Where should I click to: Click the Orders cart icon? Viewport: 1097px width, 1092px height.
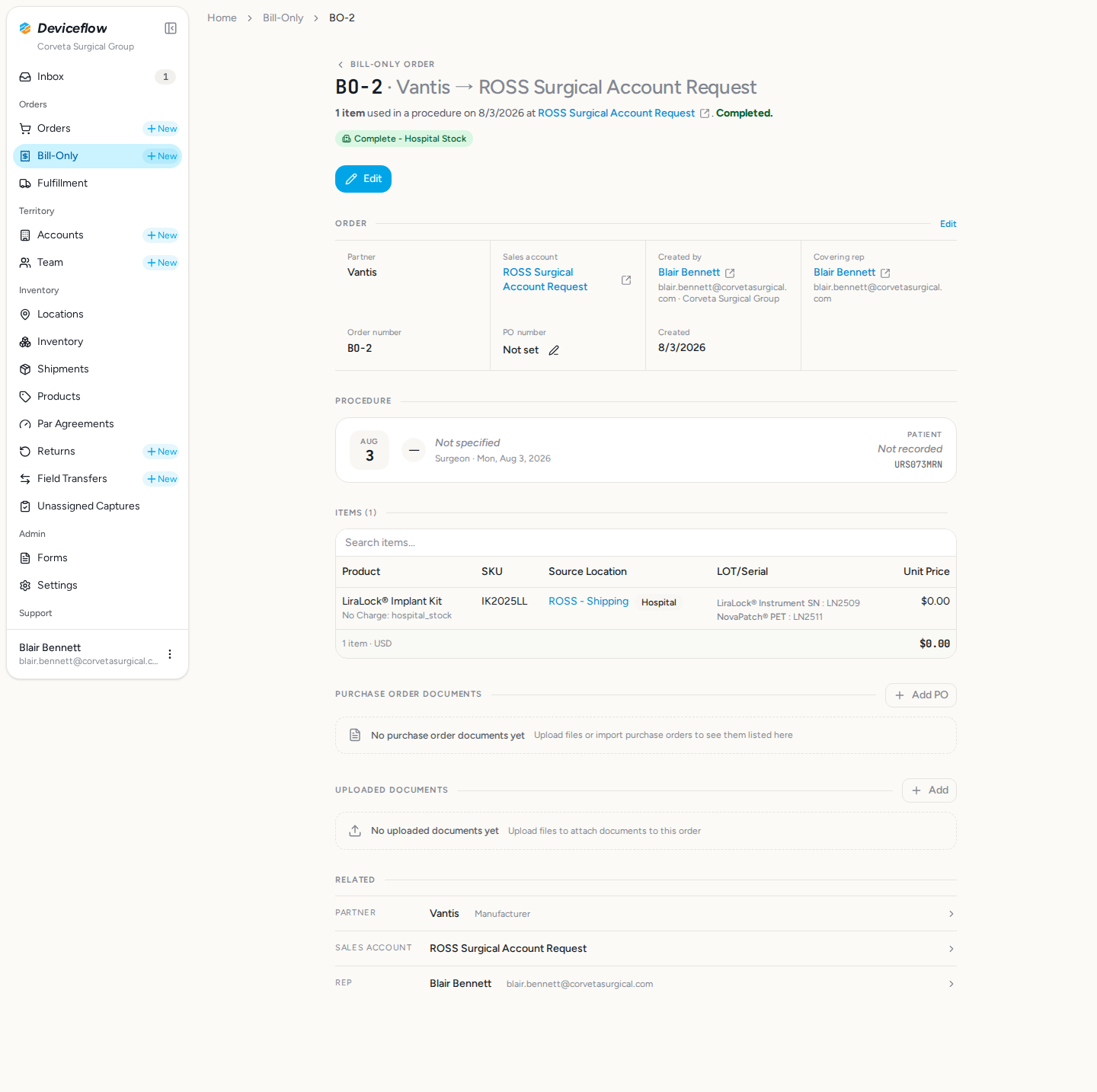click(25, 129)
